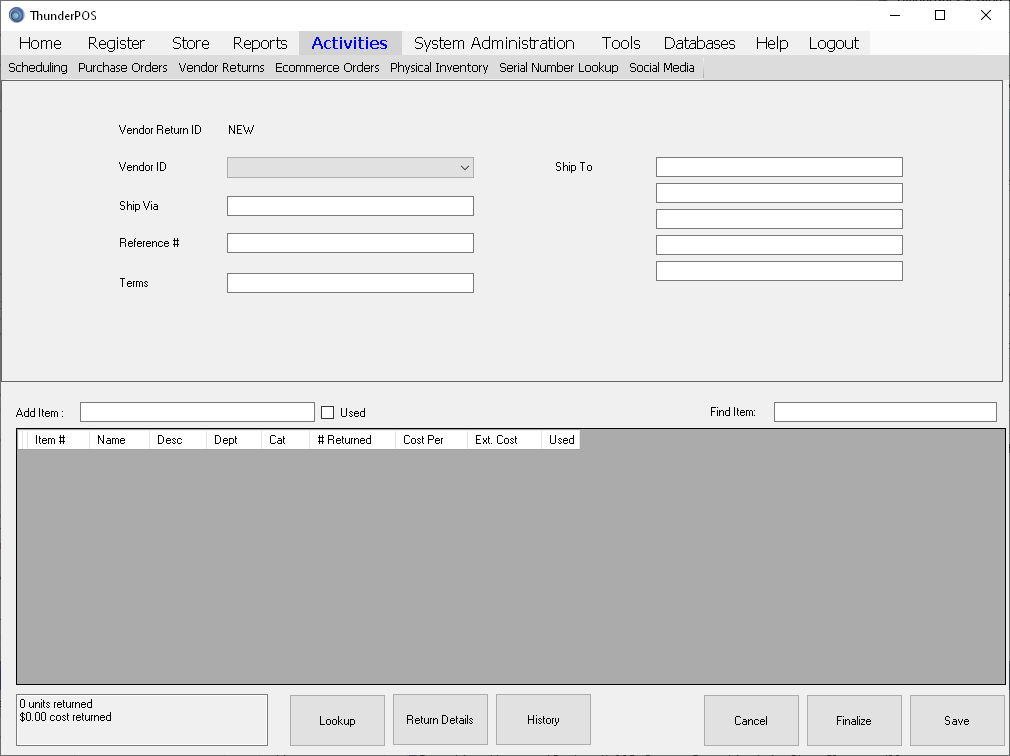Click into the Ship Via field
1010x756 pixels.
350,206
